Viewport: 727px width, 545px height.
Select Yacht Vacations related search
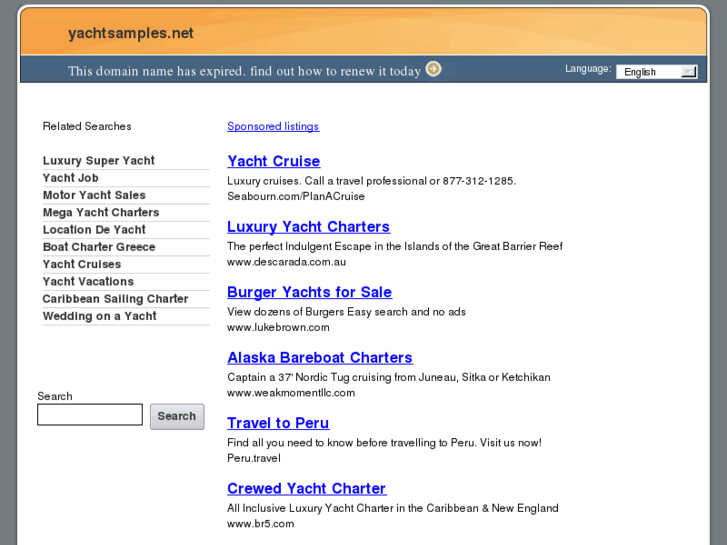pos(88,281)
